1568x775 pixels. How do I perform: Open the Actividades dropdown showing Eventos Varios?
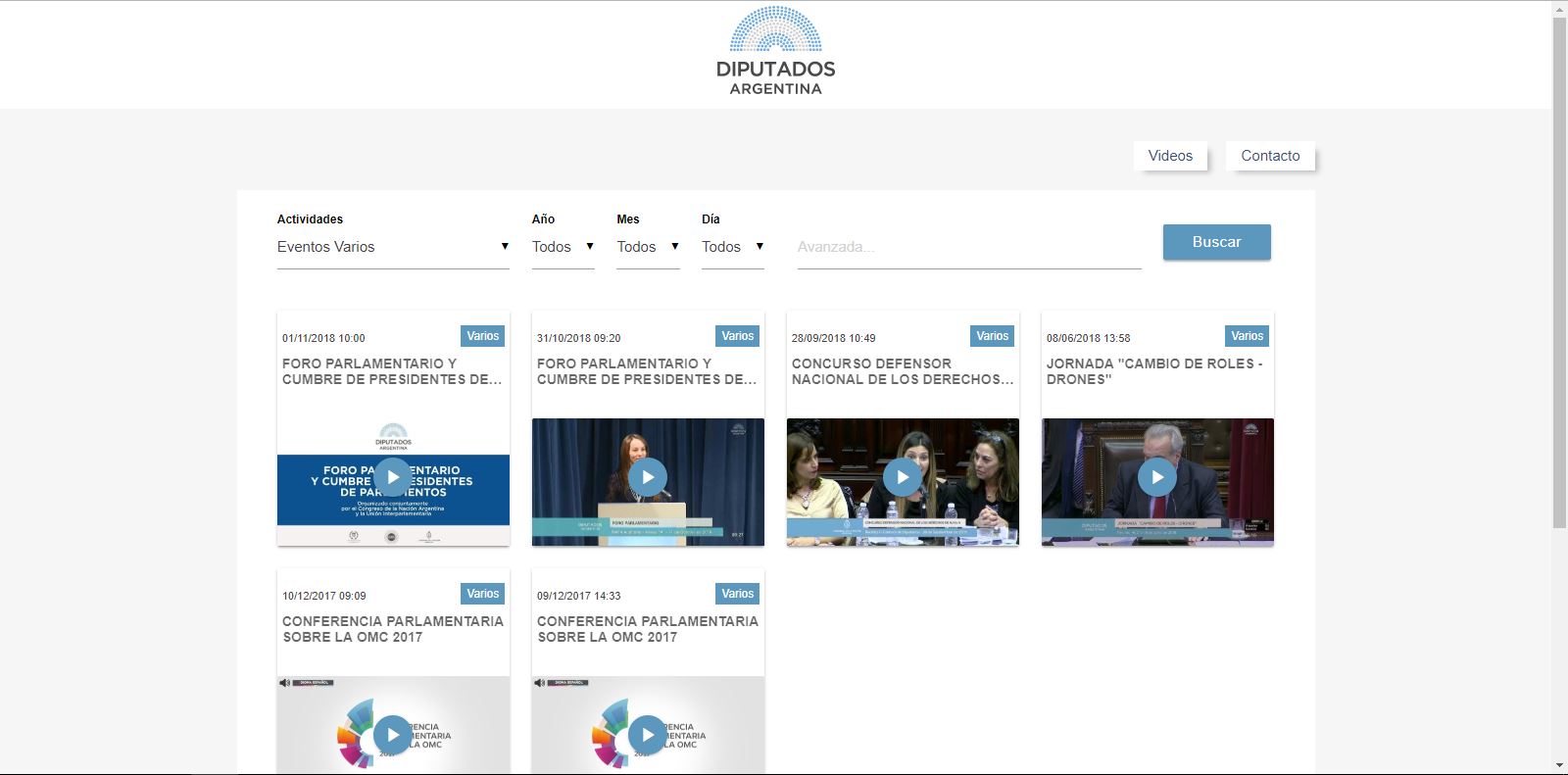(x=393, y=247)
